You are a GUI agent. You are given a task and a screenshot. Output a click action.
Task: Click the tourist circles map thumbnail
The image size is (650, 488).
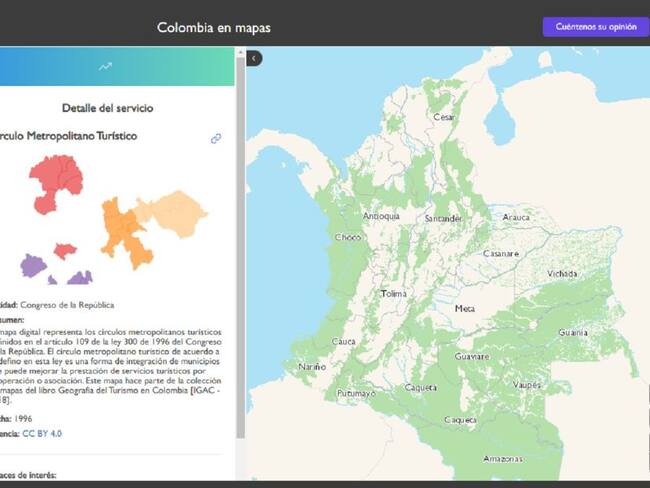(112, 220)
